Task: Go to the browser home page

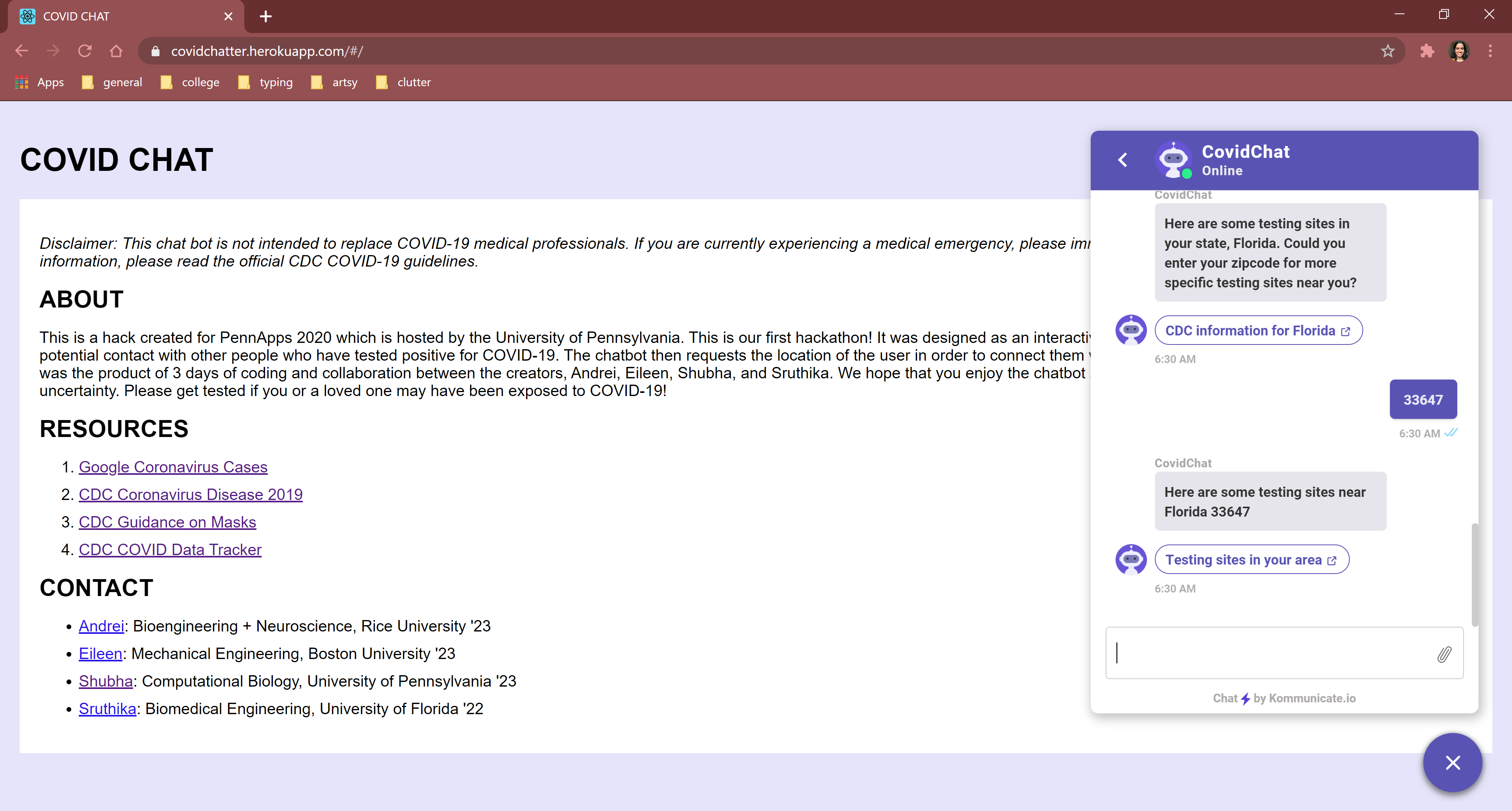Action: [x=116, y=51]
